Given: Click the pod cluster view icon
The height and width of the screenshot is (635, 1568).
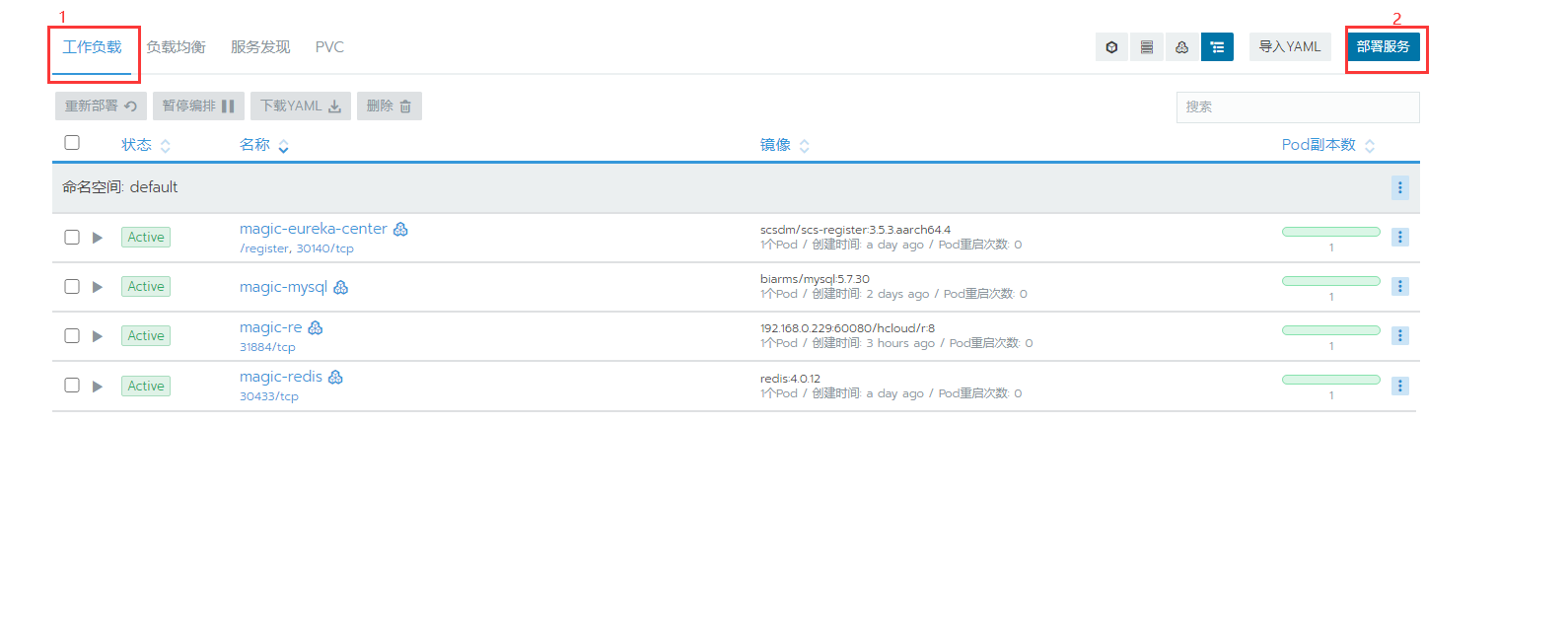Looking at the screenshot, I should 1181,47.
